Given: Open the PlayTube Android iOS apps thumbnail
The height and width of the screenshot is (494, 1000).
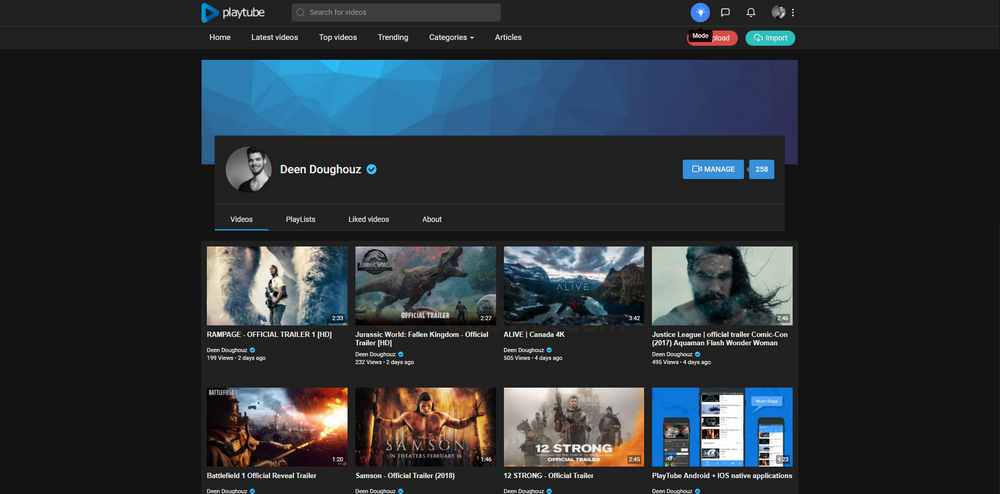Looking at the screenshot, I should pyautogui.click(x=723, y=427).
